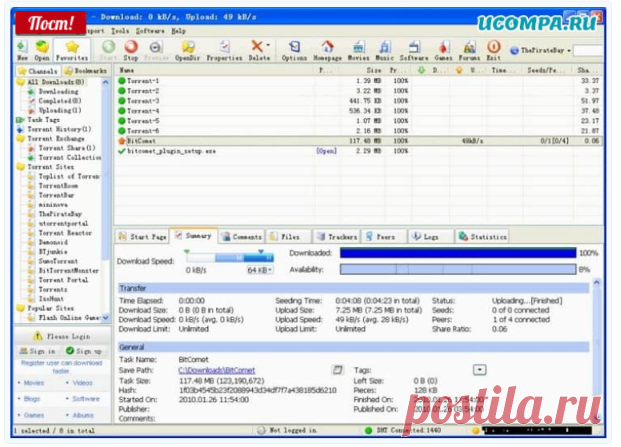This screenshot has height=447, width=621.
Task: Open the Favorites toolbar button
Action: (x=72, y=50)
